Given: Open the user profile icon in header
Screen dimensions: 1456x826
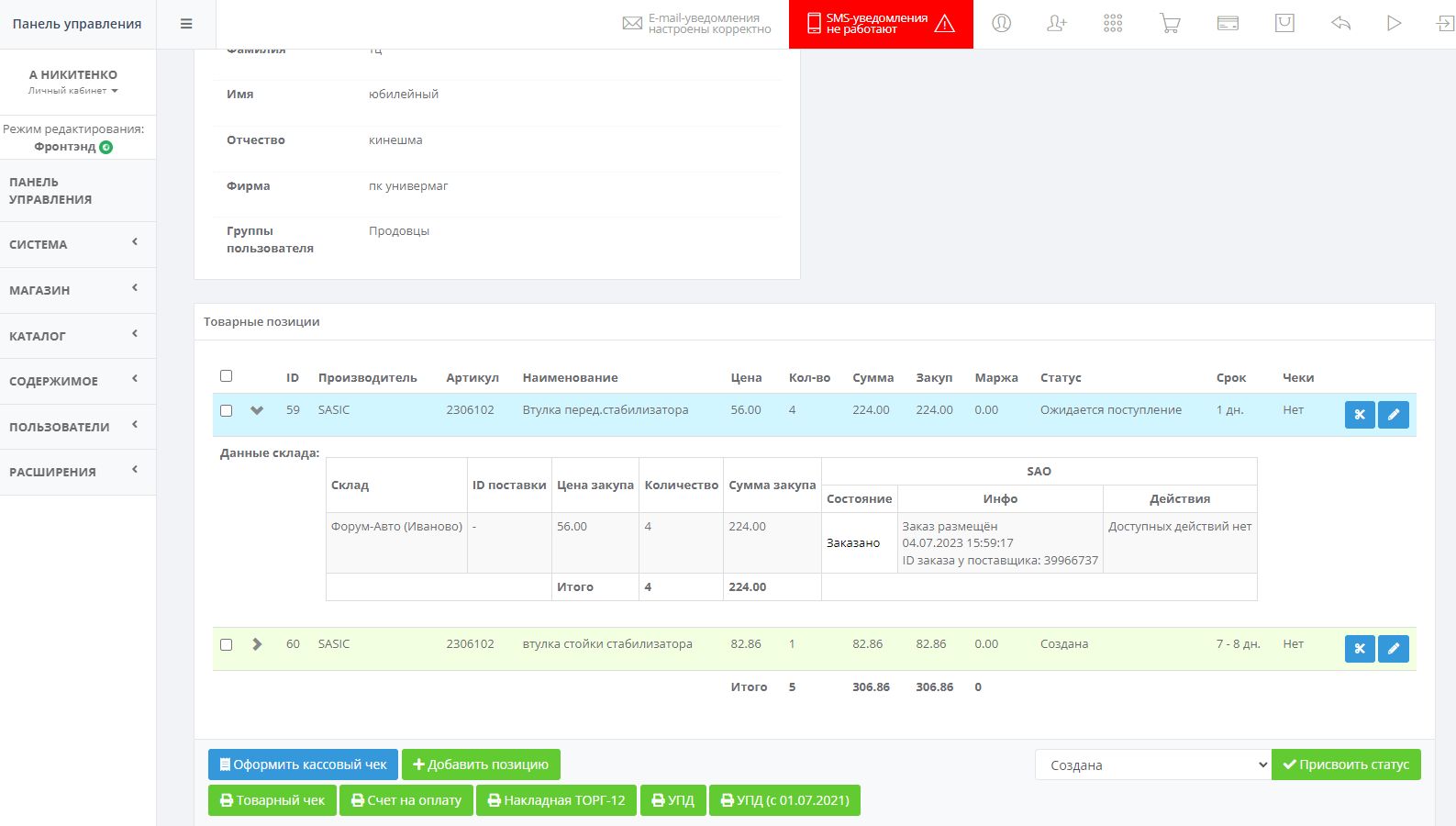Looking at the screenshot, I should tap(1001, 24).
